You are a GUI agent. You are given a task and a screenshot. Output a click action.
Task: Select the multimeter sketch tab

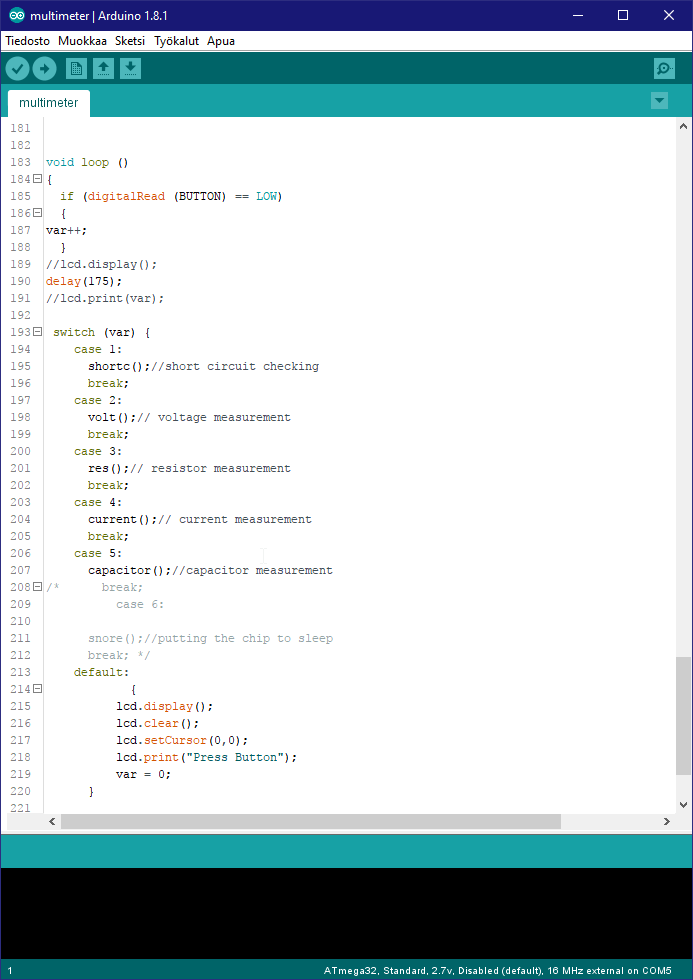(x=49, y=103)
